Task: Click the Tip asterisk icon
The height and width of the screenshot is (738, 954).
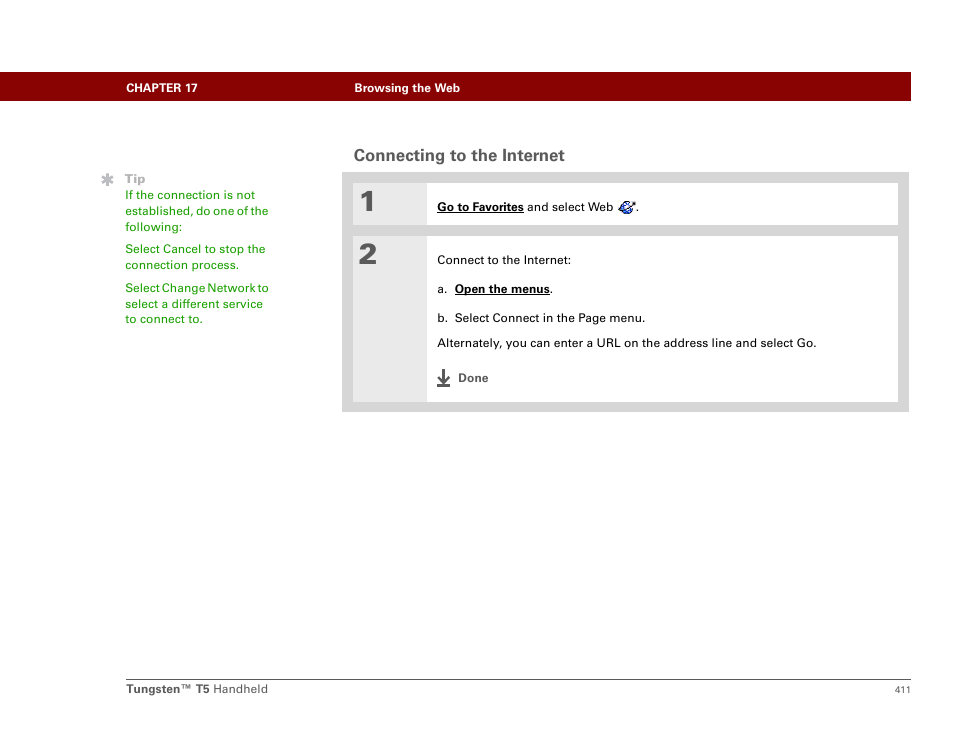Action: pos(107,179)
